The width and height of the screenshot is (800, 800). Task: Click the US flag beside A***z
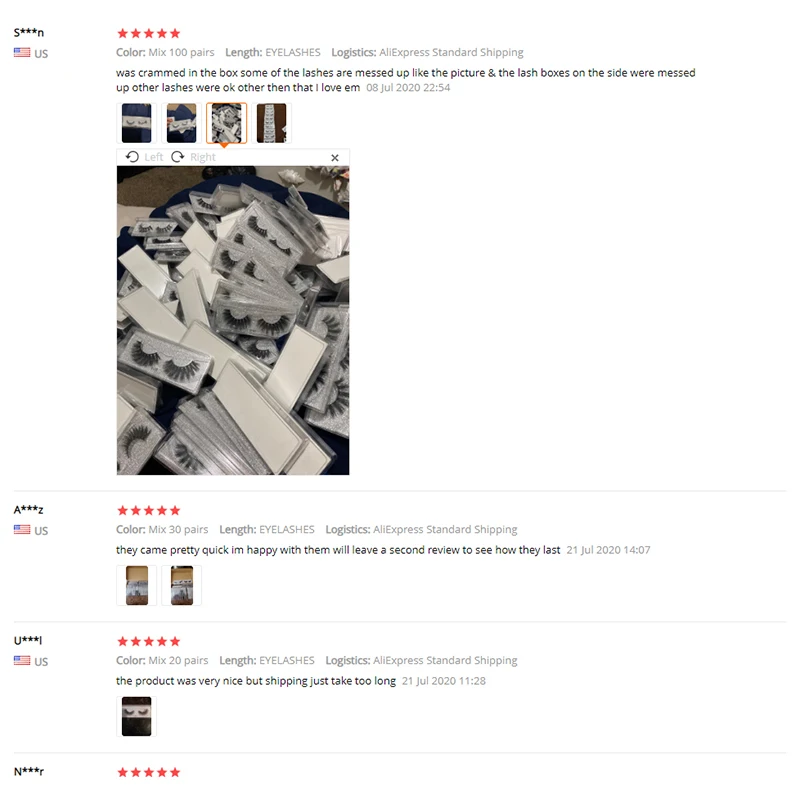pos(22,530)
